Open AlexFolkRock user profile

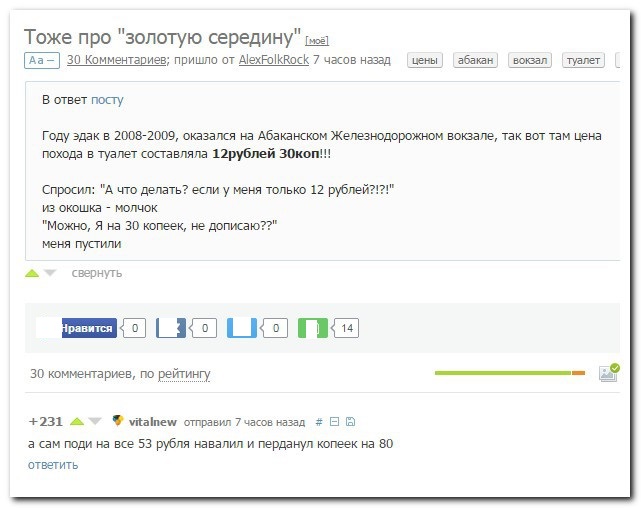click(x=273, y=60)
